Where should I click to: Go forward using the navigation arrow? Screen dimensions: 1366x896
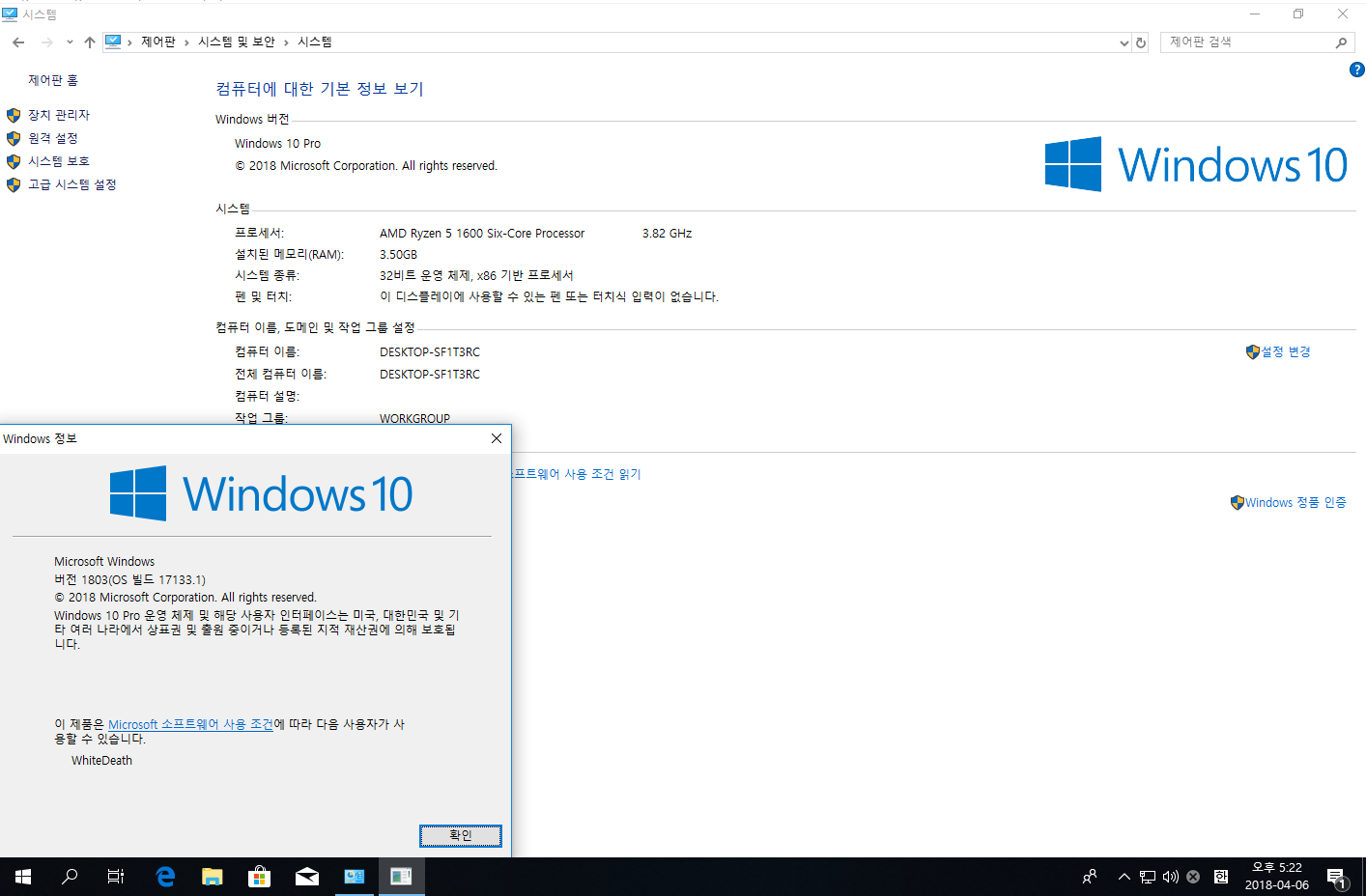pos(46,42)
